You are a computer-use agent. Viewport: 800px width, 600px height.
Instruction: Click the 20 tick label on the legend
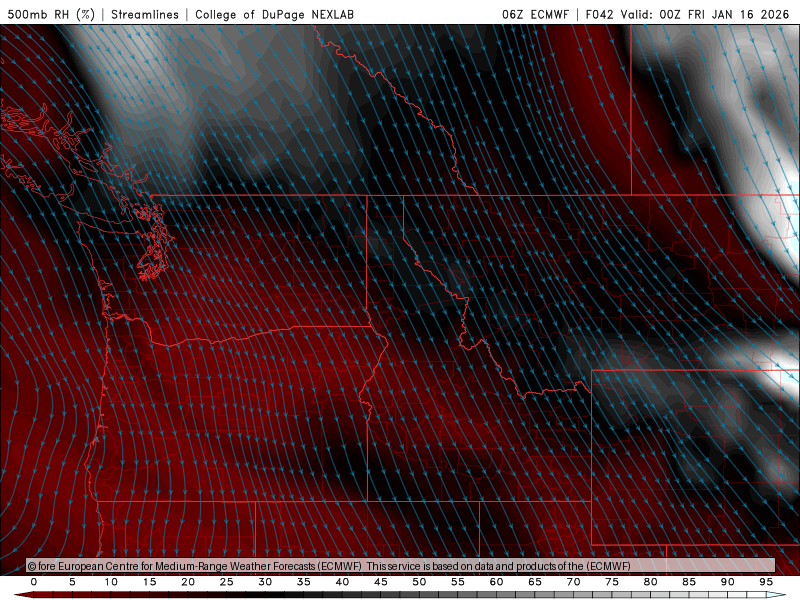188,582
